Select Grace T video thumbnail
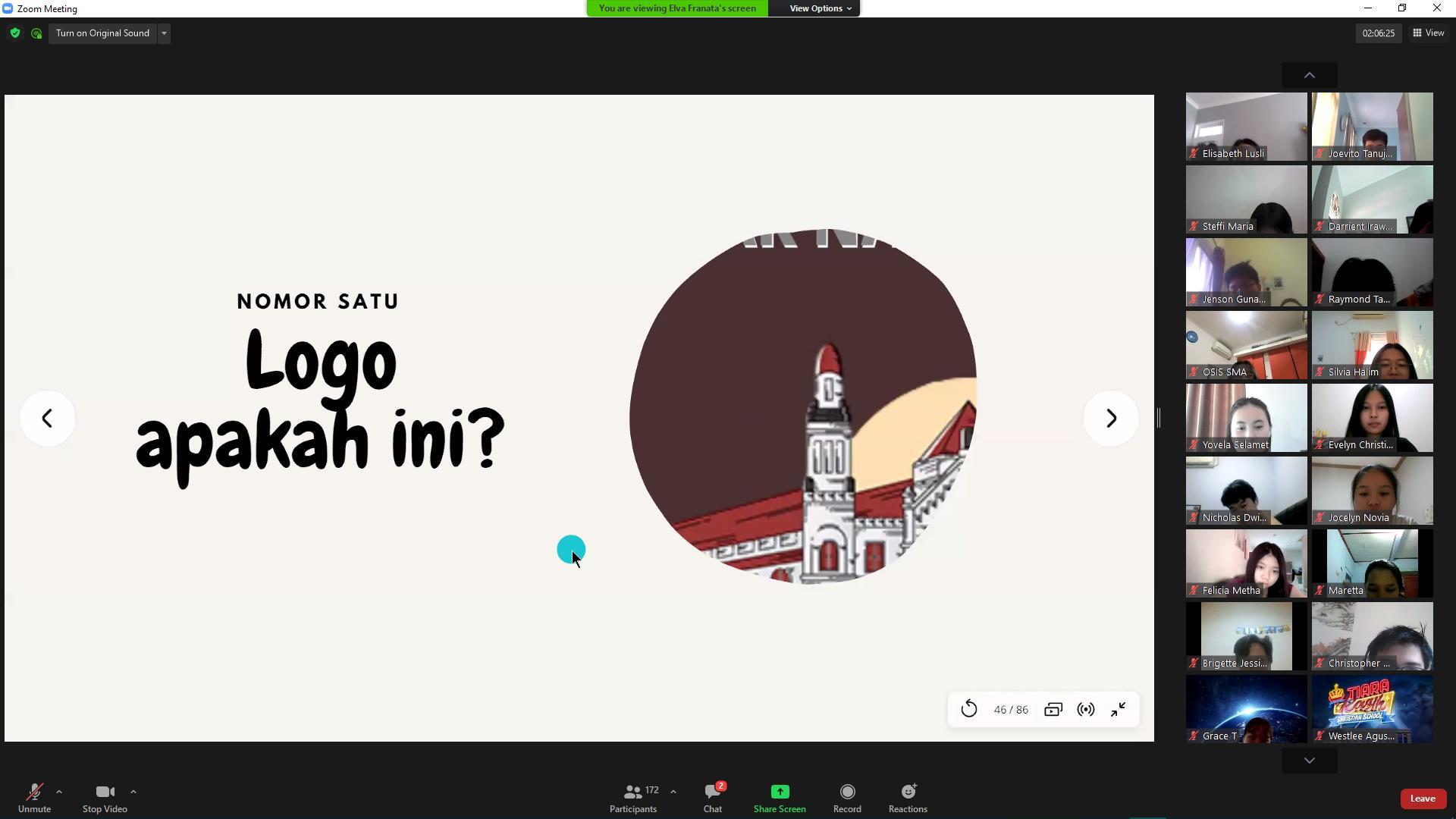This screenshot has width=1456, height=819. point(1246,709)
